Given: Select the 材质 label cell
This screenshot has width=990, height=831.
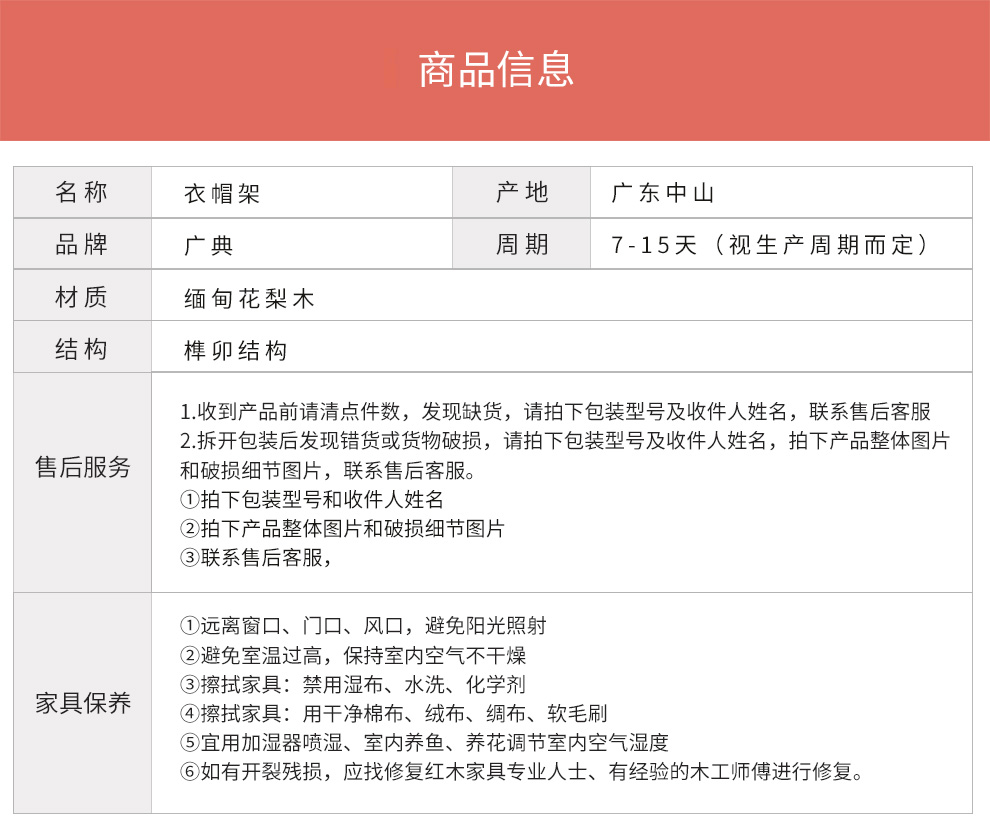Looking at the screenshot, I should click(x=82, y=297).
